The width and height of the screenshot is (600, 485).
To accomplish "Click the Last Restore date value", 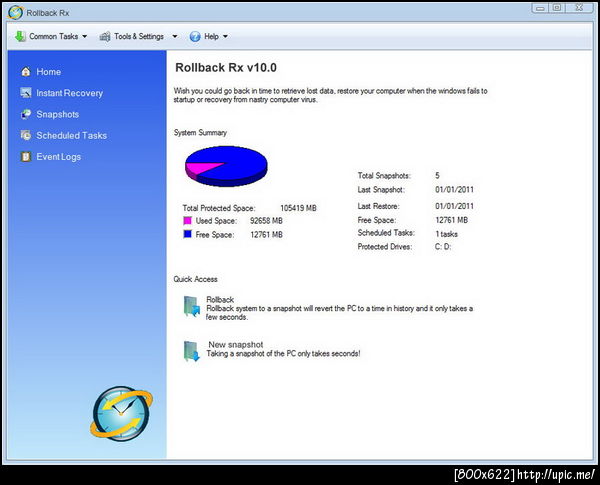I will pos(454,206).
